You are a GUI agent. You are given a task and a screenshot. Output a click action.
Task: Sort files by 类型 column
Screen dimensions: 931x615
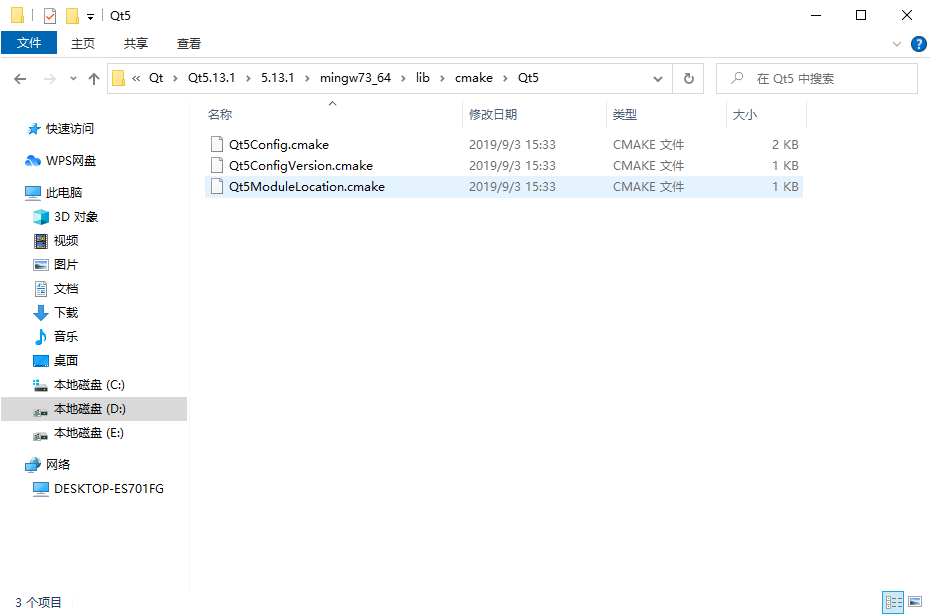[666, 115]
